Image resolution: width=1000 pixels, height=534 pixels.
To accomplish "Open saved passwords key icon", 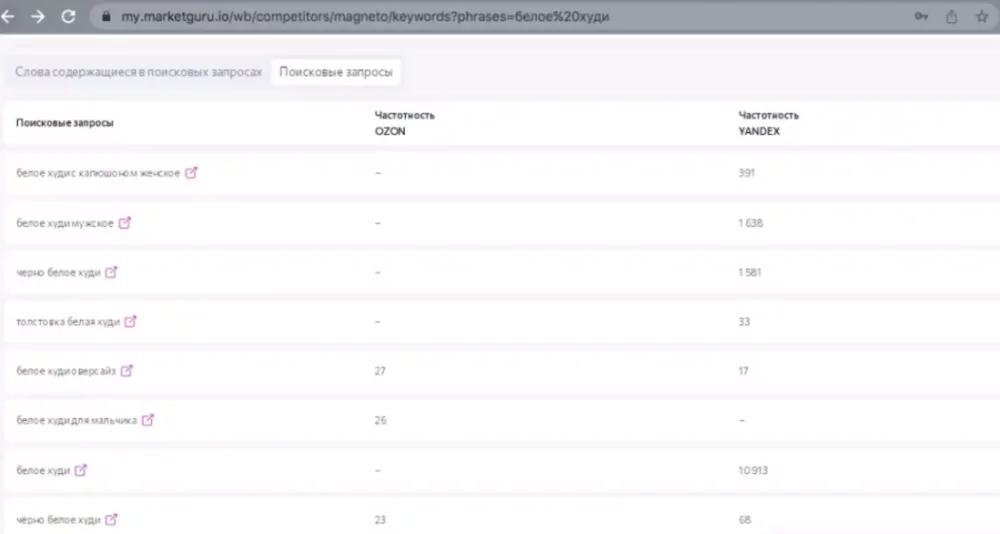I will pyautogui.click(x=921, y=17).
